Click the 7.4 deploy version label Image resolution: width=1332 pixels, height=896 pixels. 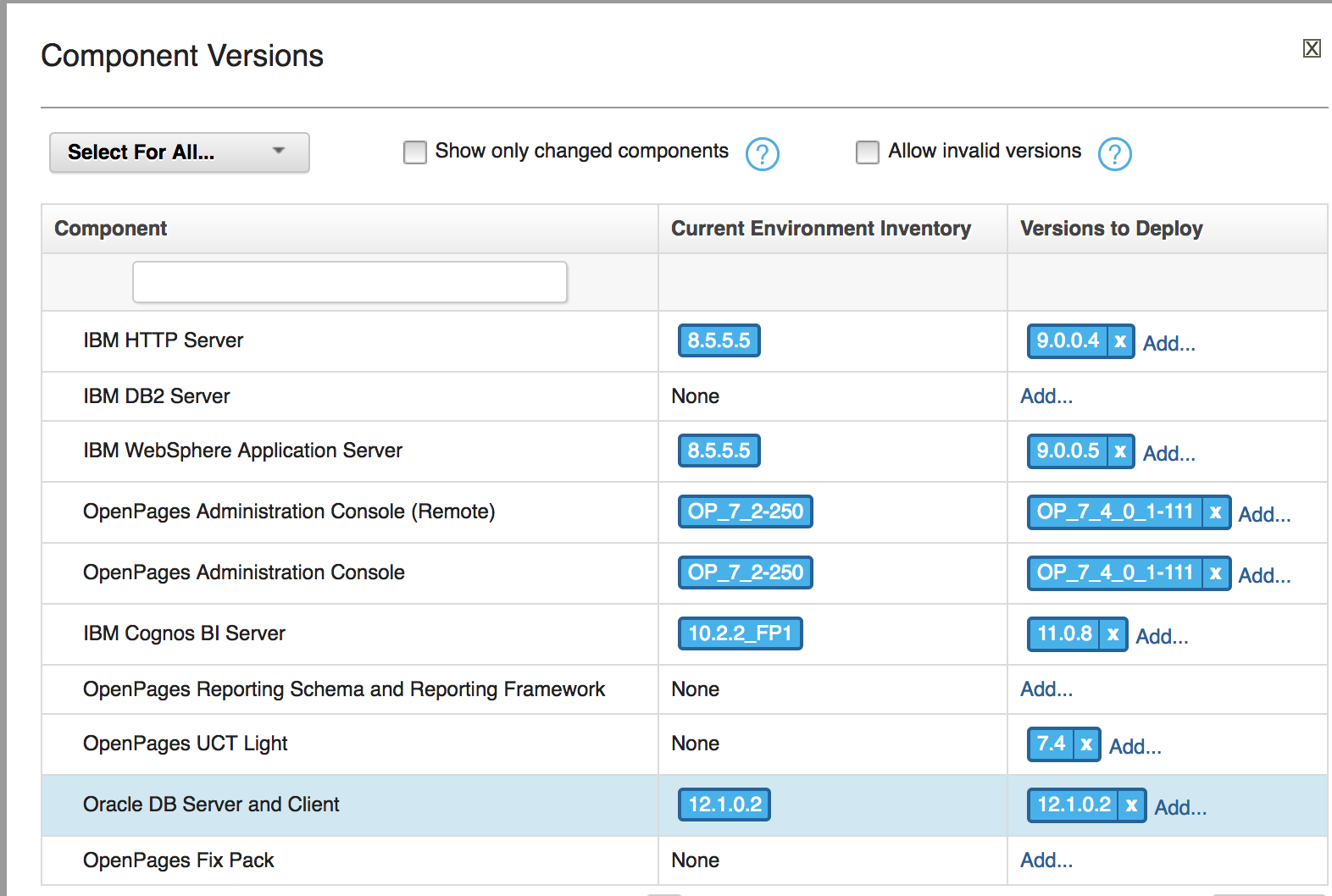coord(1052,744)
